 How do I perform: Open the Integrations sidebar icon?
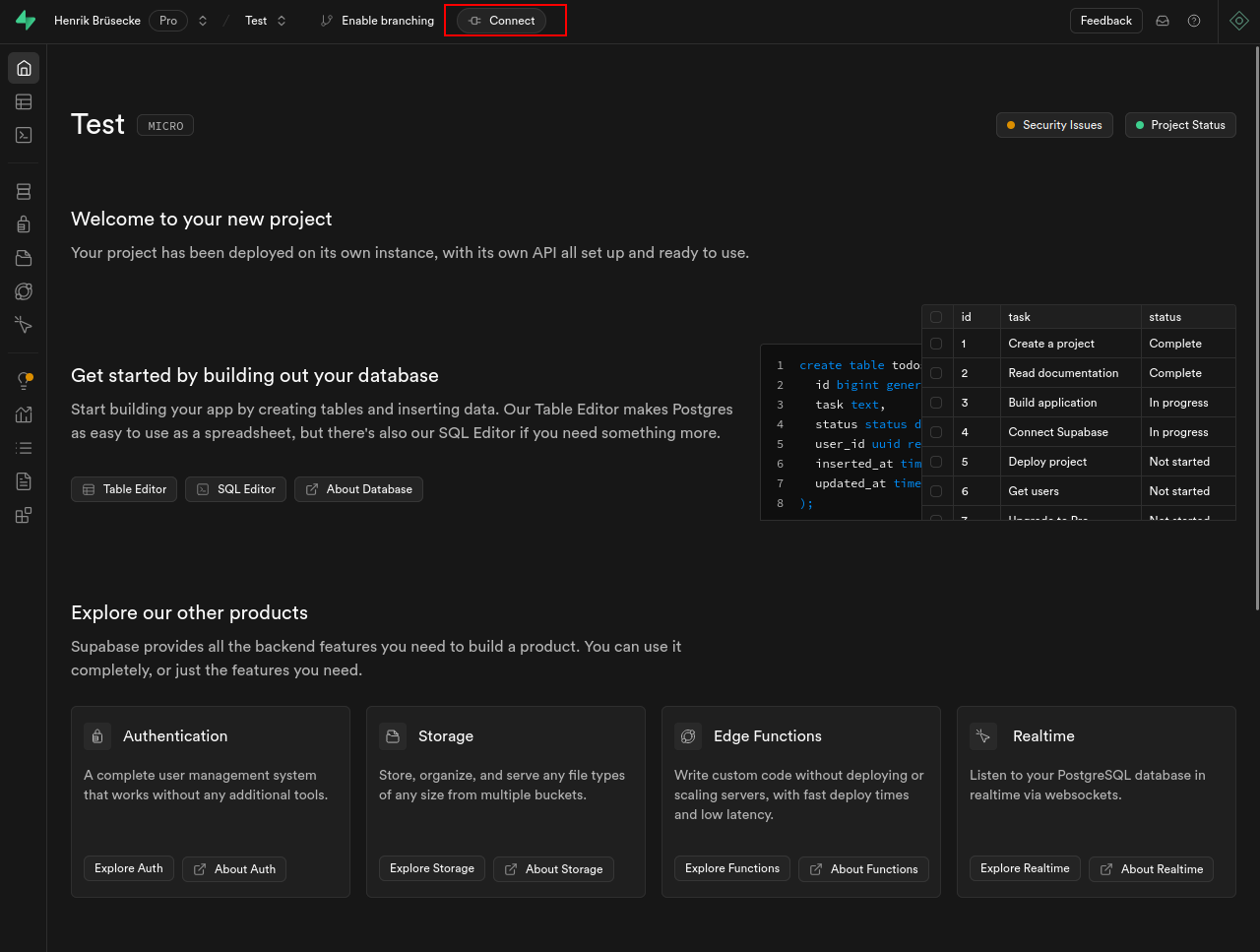click(x=24, y=515)
